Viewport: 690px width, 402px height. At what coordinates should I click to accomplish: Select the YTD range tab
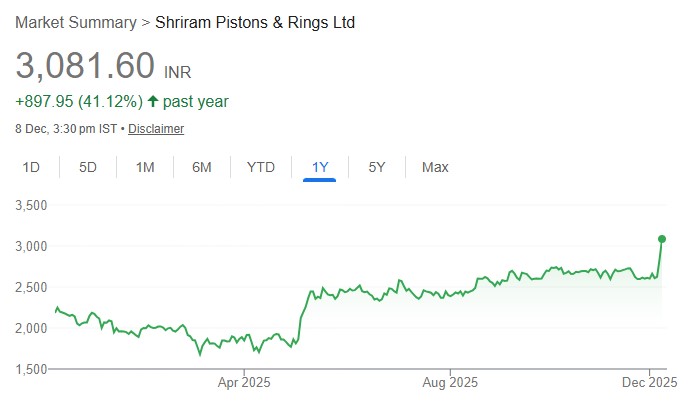(260, 167)
